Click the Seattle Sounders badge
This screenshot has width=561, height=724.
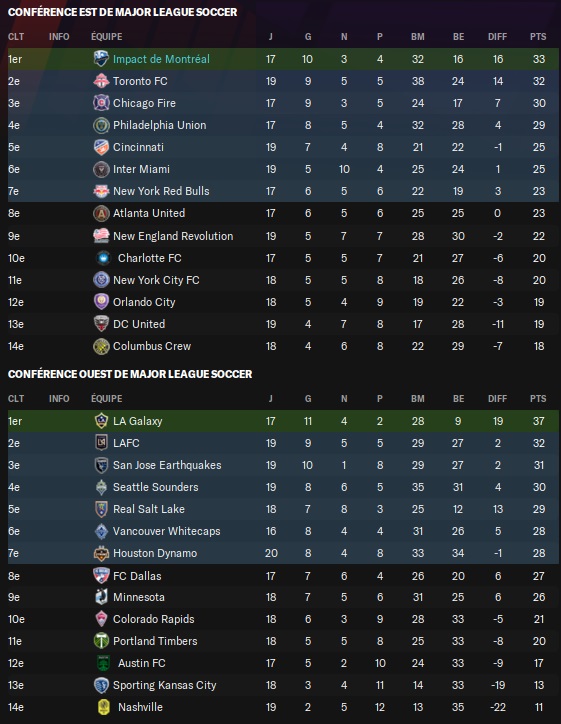101,487
